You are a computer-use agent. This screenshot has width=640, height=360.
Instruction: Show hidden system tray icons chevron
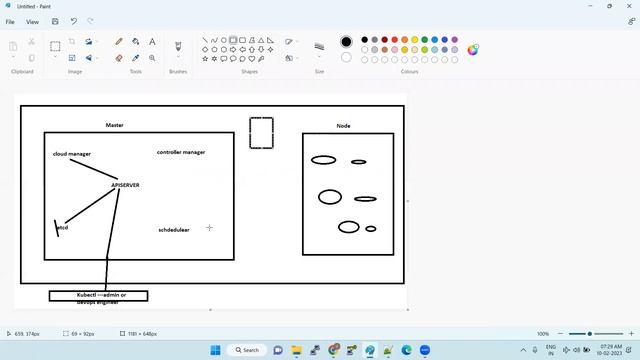point(523,350)
